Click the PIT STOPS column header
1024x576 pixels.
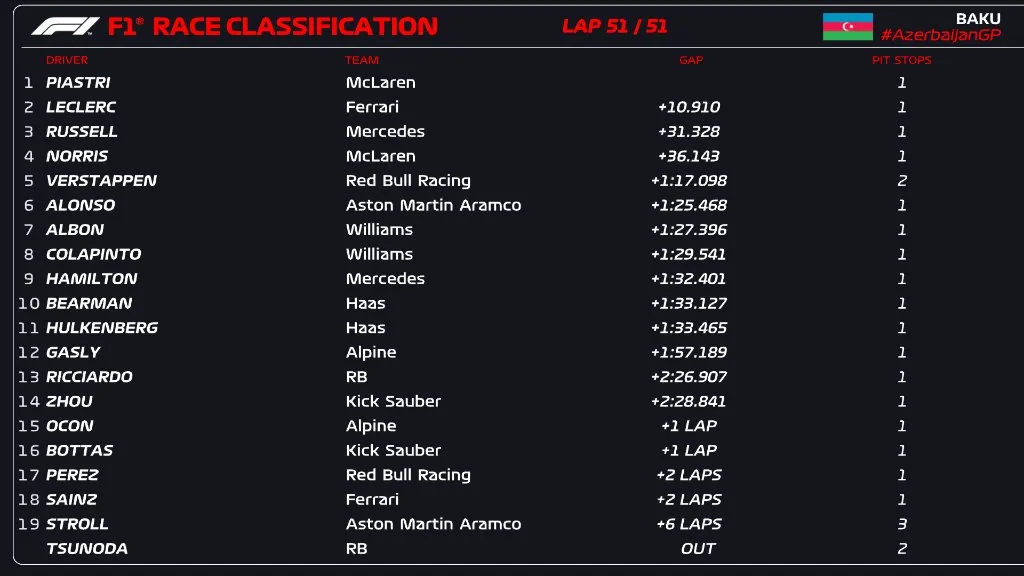(x=901, y=60)
